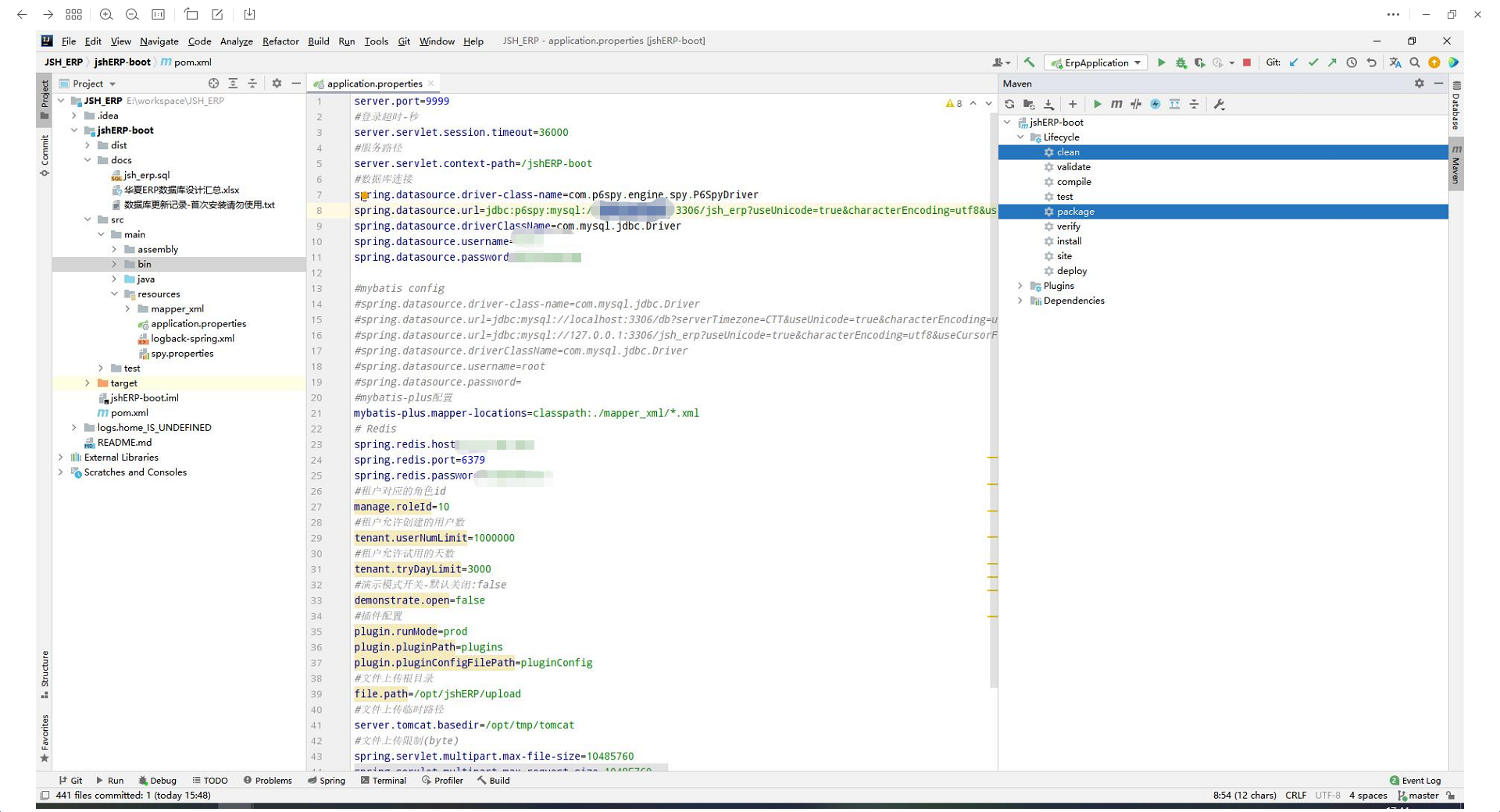The image size is (1500, 812).
Task: Switch to the application.properties editor tab
Action: [x=374, y=84]
